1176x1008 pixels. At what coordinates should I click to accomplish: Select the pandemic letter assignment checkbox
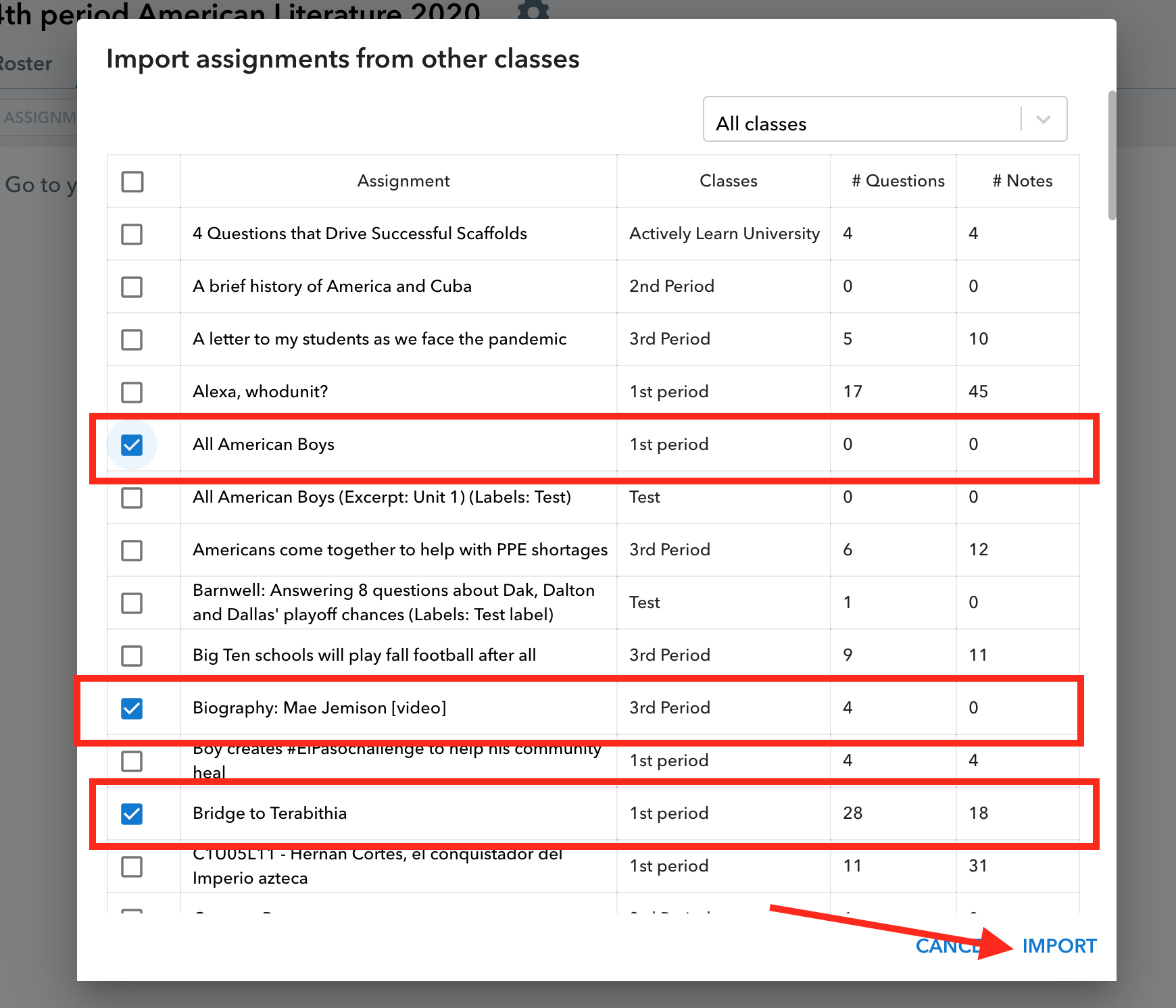[132, 339]
